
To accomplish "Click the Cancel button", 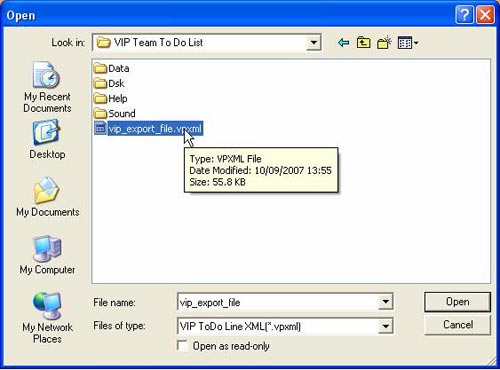I will 457,325.
